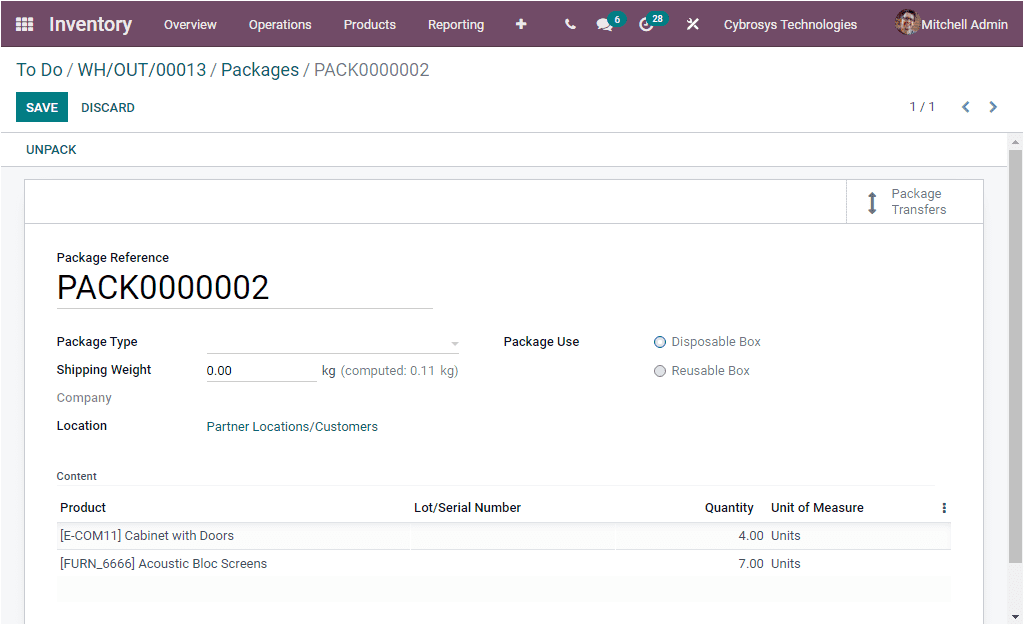Go to previous record with left chevron

(965, 106)
